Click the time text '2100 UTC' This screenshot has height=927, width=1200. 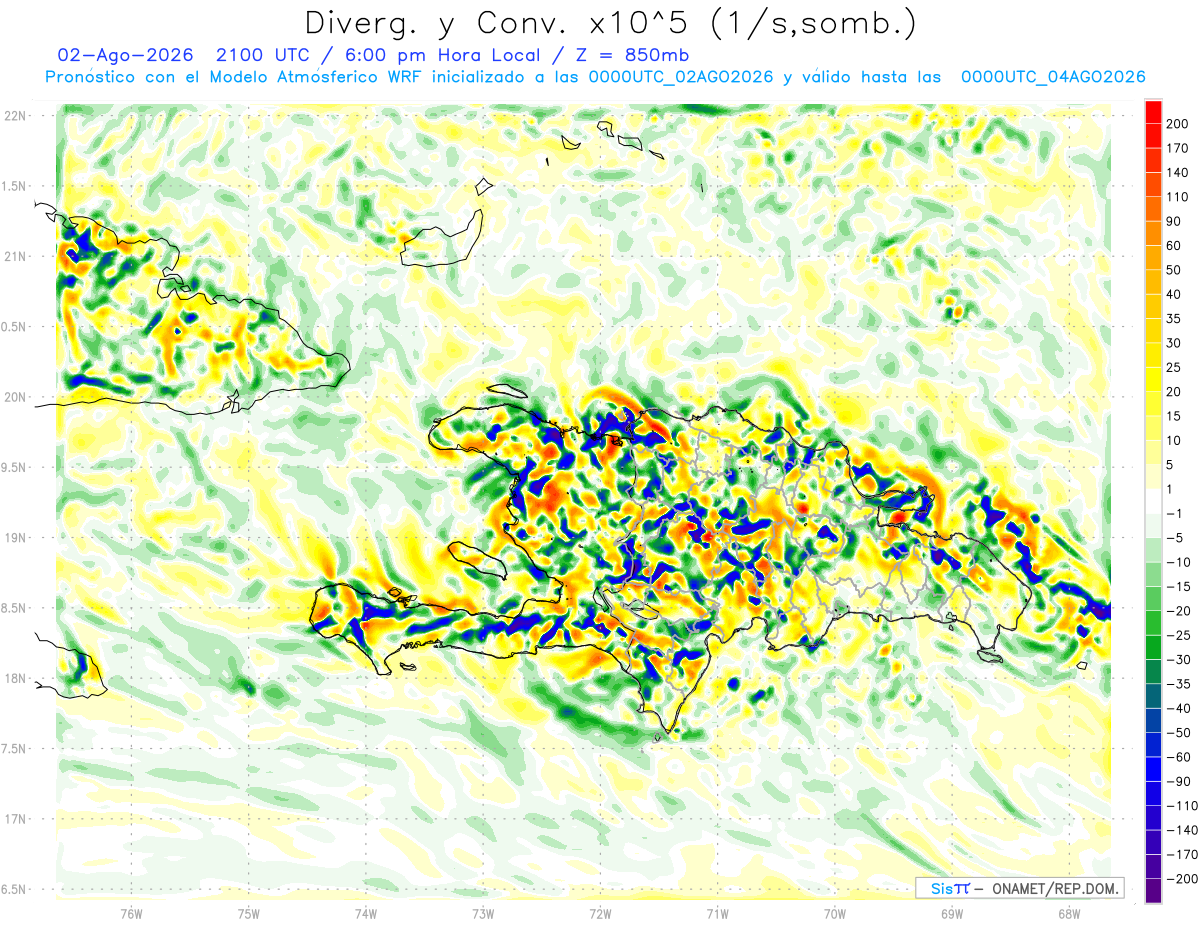263,55
